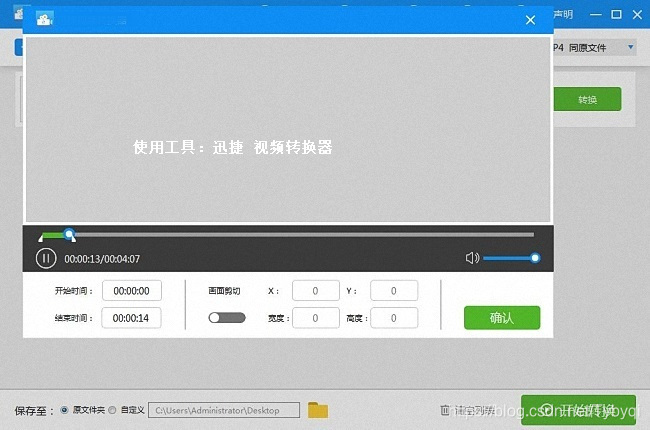Screen dimensions: 650x430
Task: Close the video clip dialog
Action: click(x=530, y=20)
